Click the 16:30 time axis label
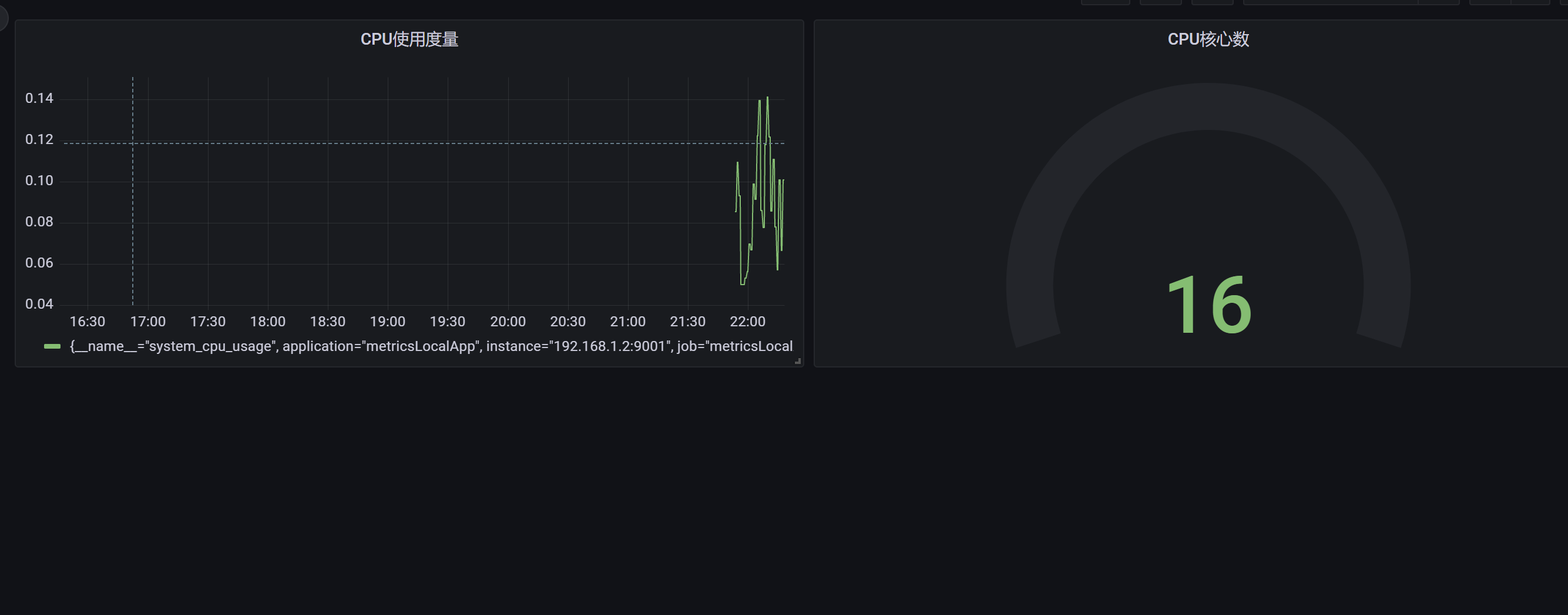 point(87,322)
